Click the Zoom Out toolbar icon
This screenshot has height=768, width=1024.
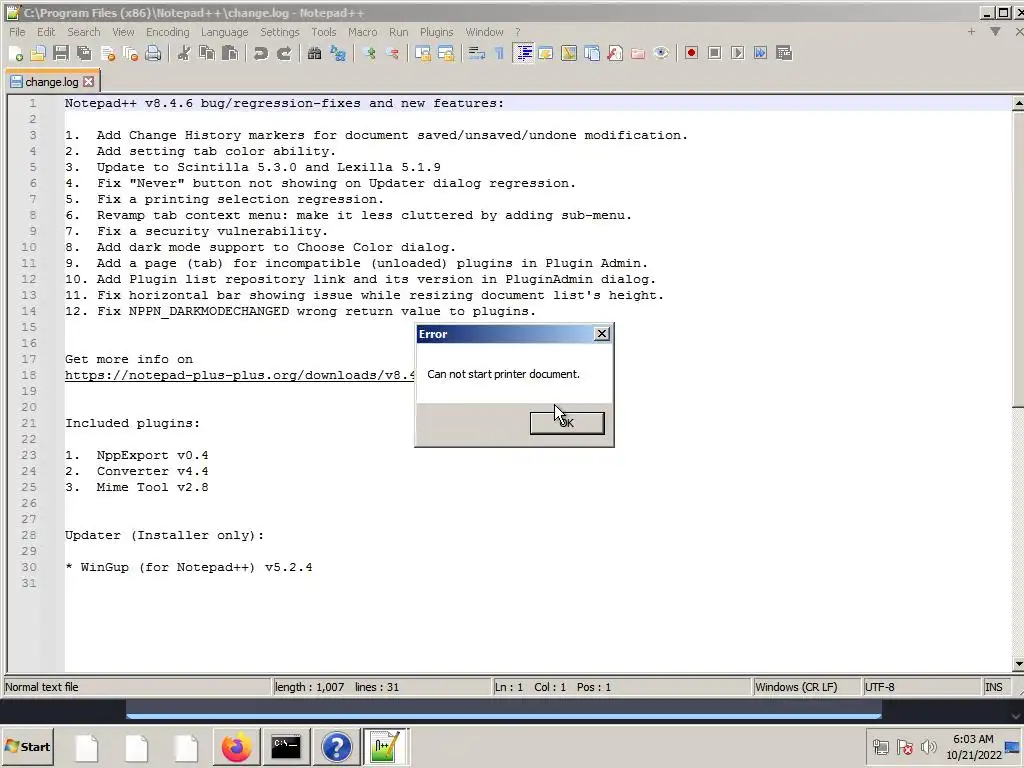pyautogui.click(x=392, y=54)
